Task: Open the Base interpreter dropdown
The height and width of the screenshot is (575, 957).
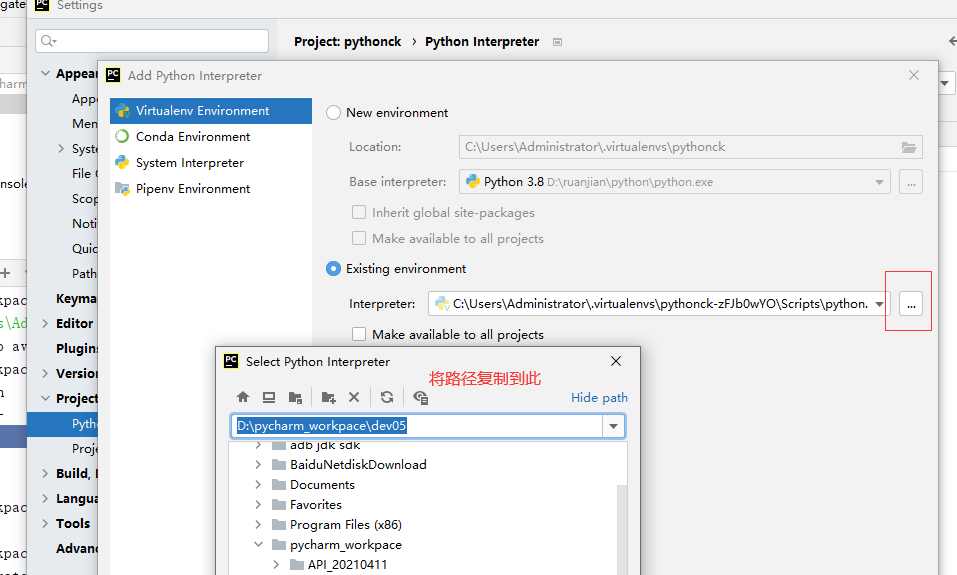Action: (x=879, y=182)
